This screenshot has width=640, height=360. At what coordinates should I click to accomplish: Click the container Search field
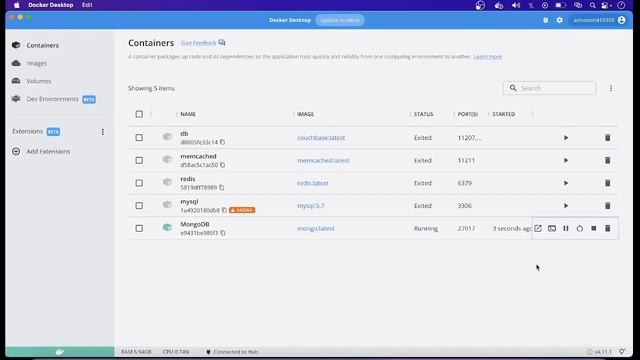pyautogui.click(x=549, y=88)
